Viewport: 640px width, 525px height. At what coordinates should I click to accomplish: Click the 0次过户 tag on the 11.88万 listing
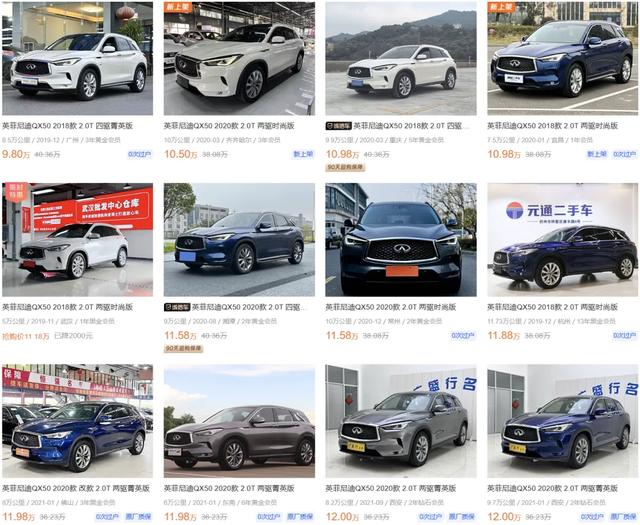625,335
